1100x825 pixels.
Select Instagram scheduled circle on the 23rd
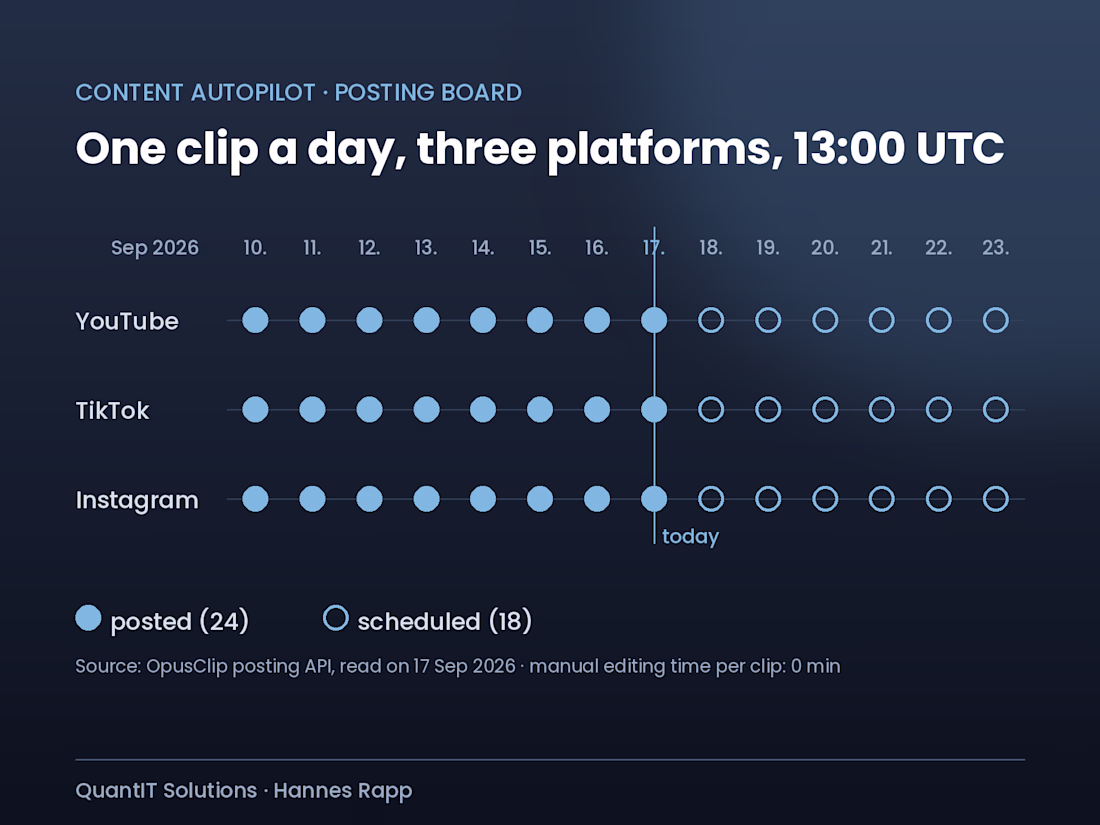click(x=995, y=499)
